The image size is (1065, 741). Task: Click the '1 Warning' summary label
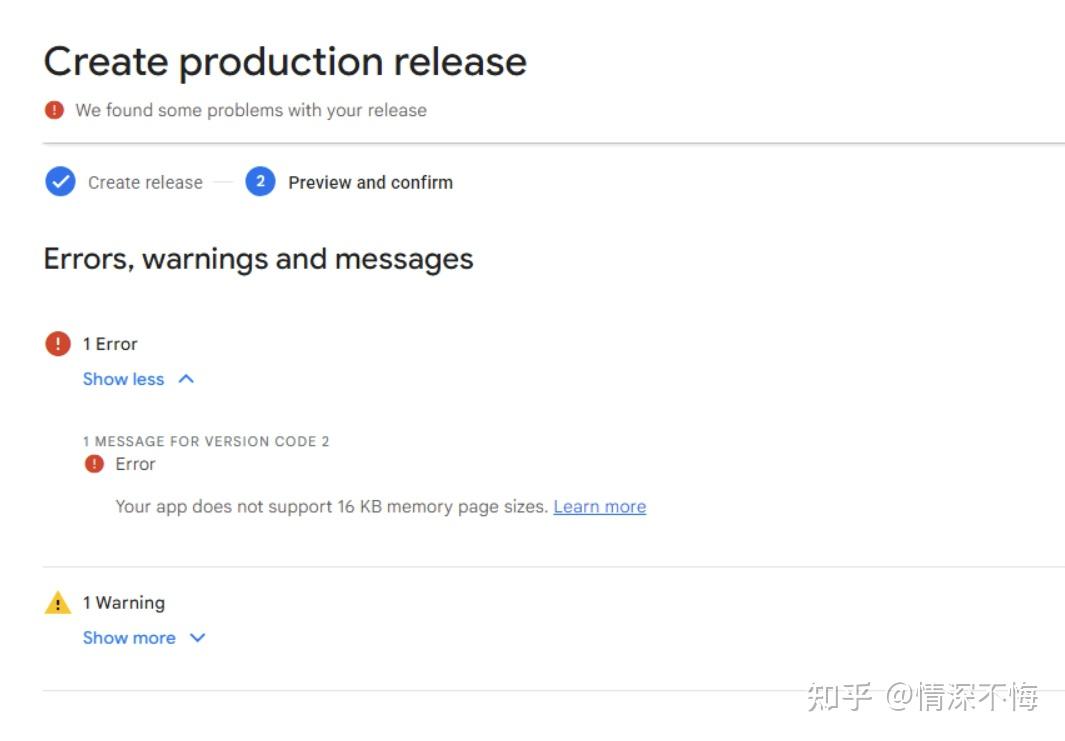[x=124, y=603]
